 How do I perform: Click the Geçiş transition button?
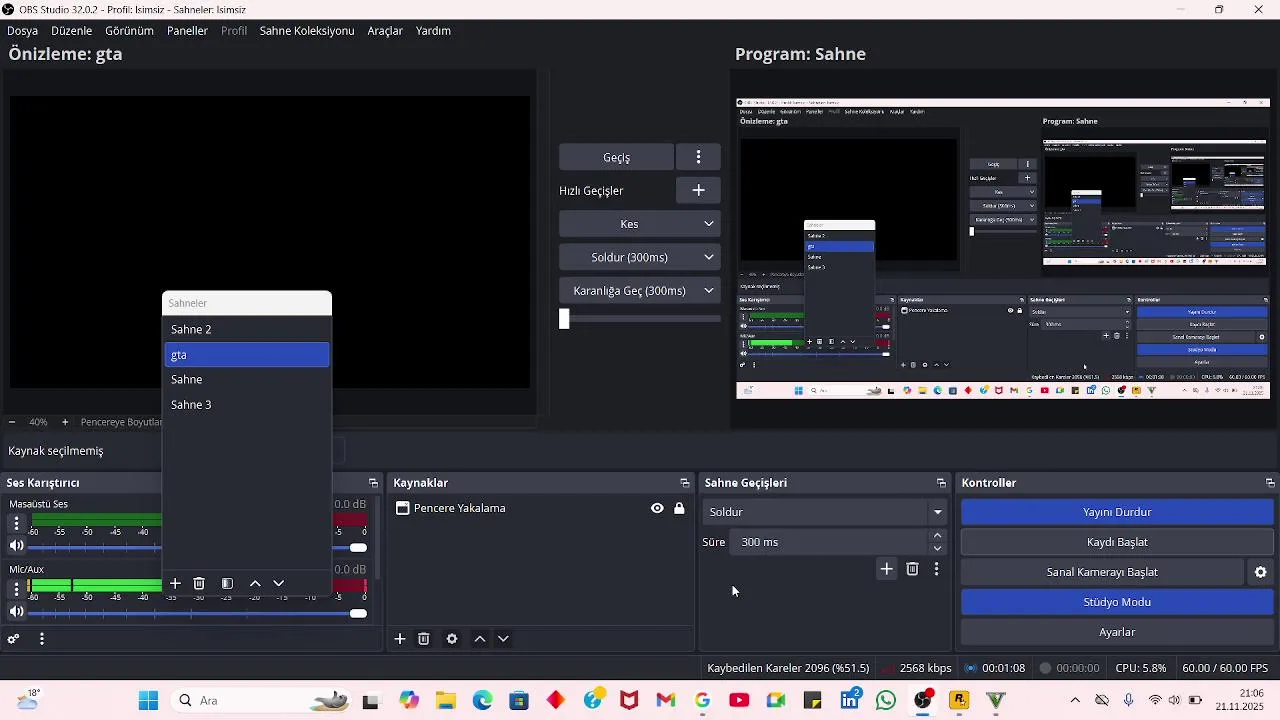pos(616,157)
